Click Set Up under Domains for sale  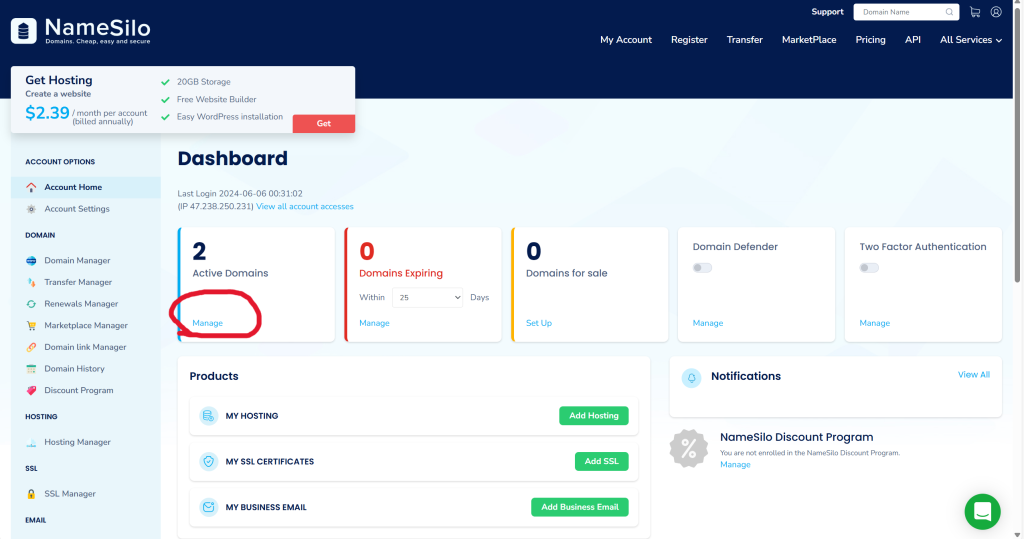tap(539, 323)
